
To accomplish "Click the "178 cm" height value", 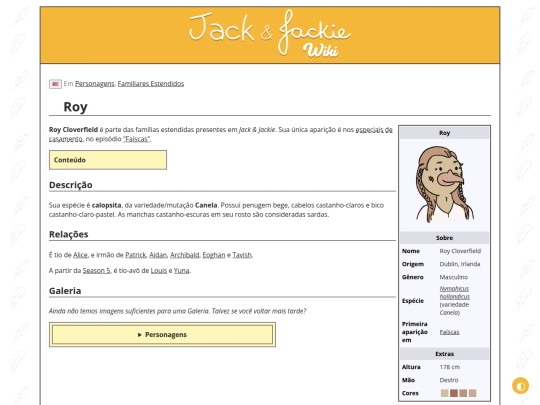I will (449, 367).
